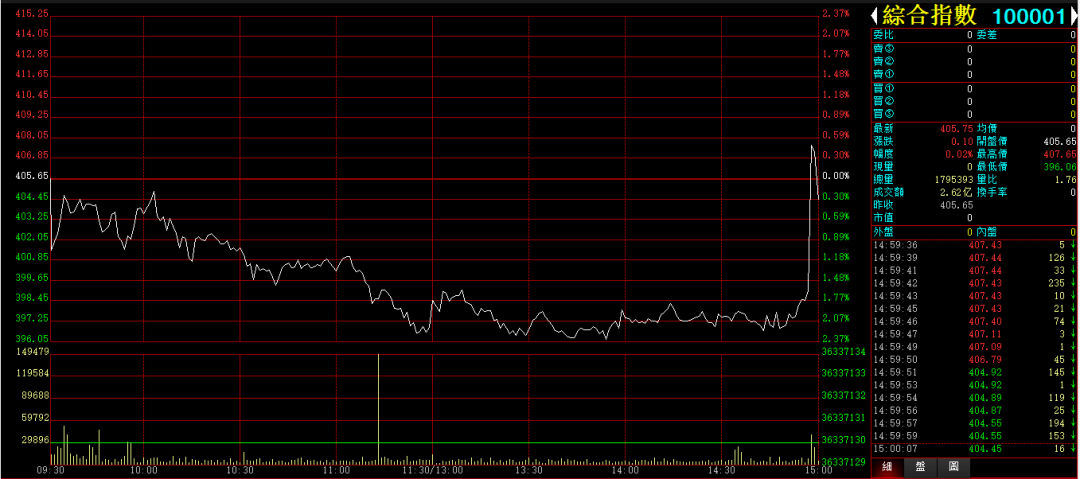This screenshot has height=479, width=1080.
Task: Select the closing price spike peak
Action: 812,146
